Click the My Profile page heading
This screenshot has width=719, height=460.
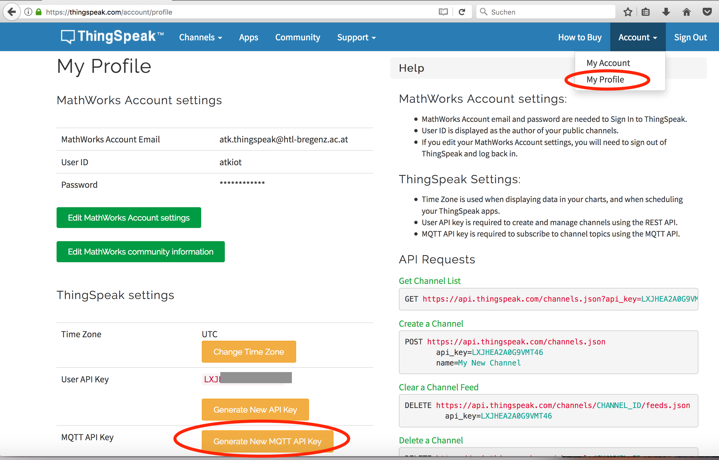104,67
